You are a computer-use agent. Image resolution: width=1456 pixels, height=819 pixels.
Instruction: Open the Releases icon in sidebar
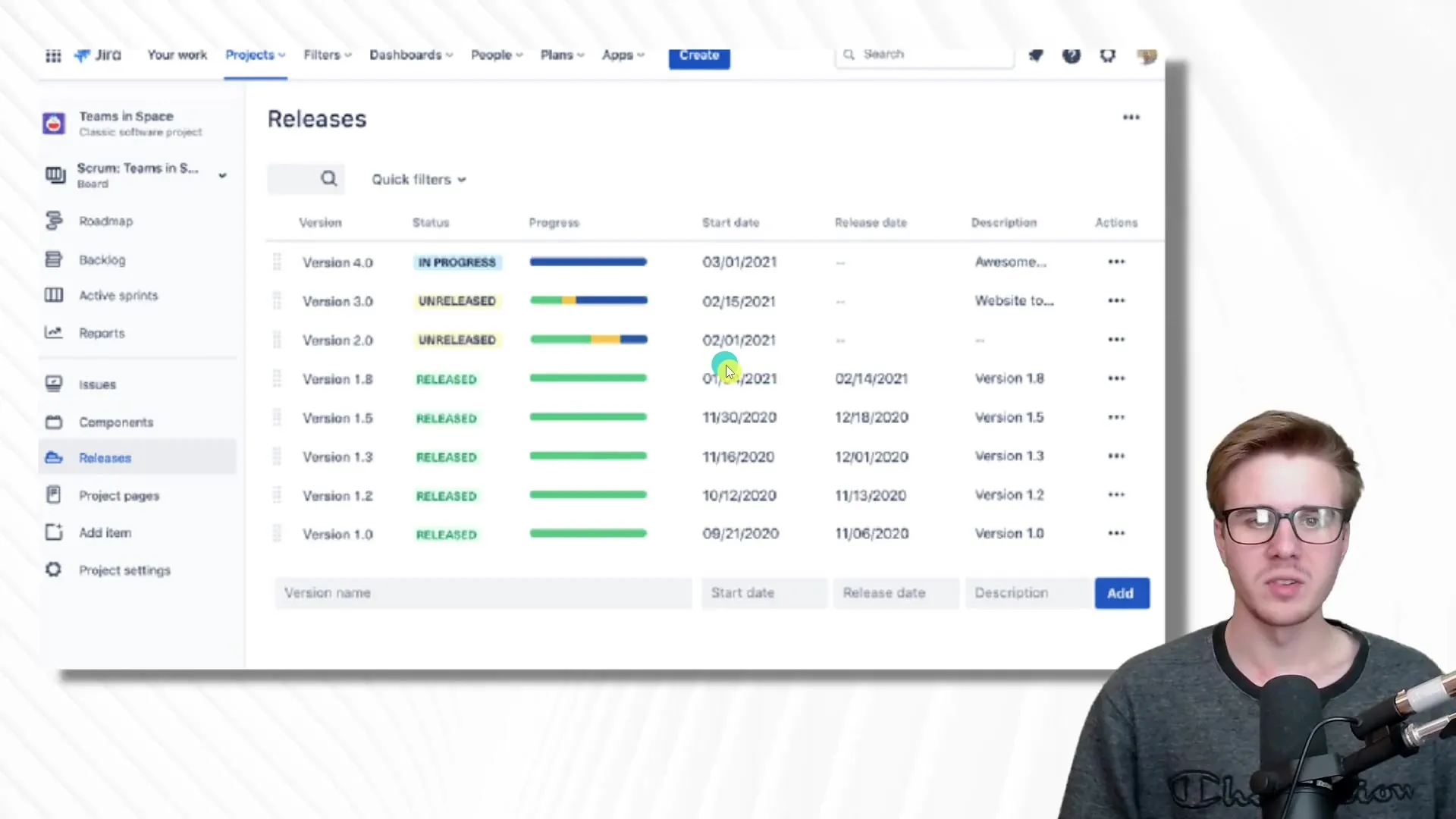coord(54,457)
